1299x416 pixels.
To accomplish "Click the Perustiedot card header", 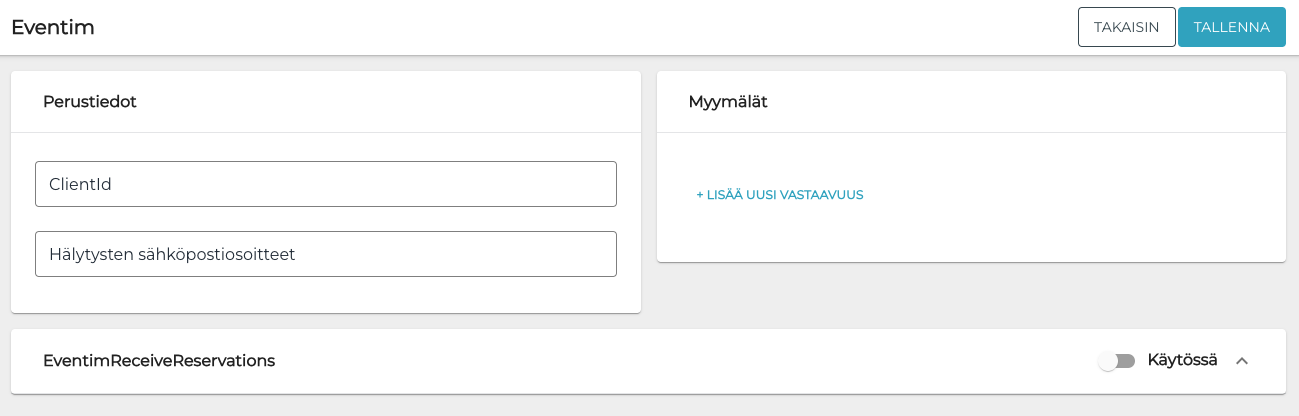I will [x=90, y=102].
